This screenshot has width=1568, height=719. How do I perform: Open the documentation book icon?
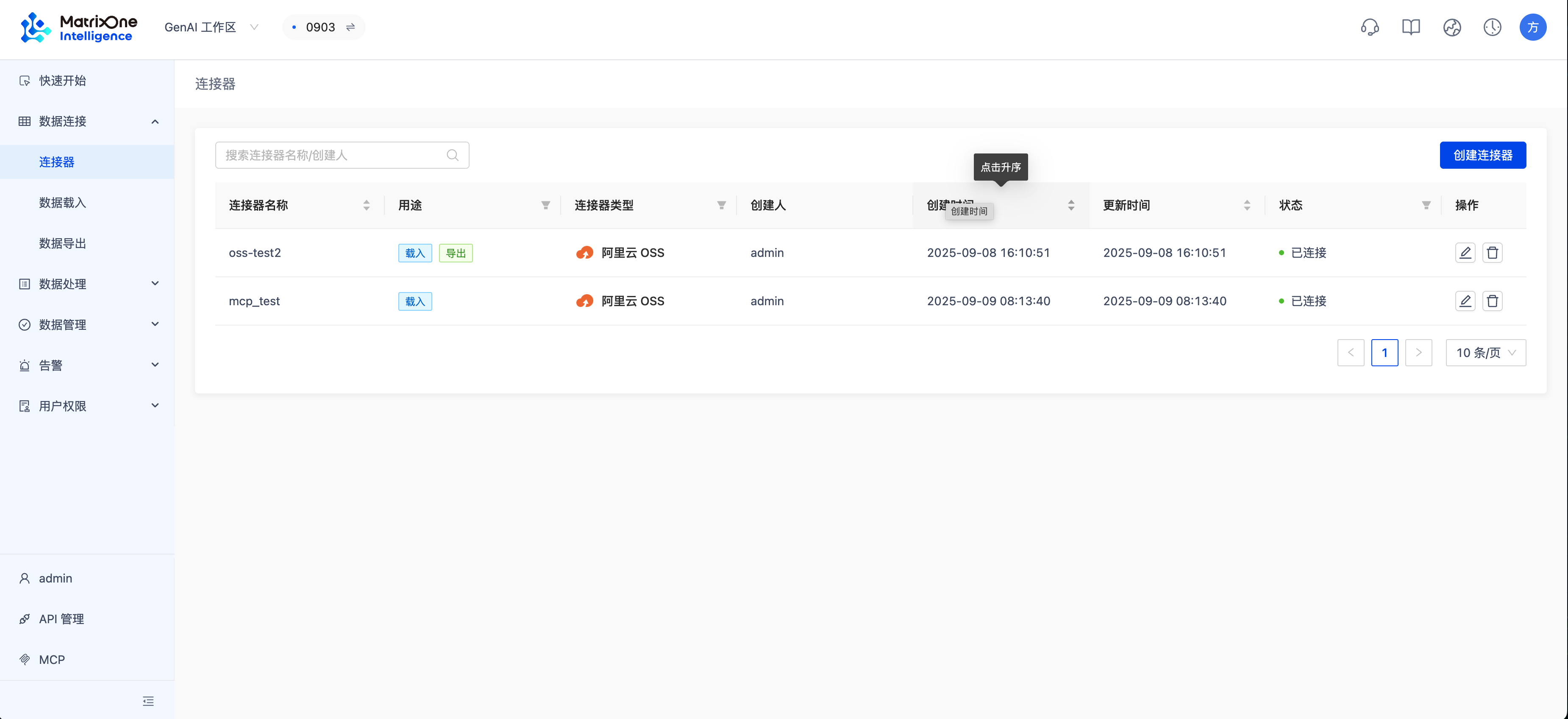[x=1410, y=28]
